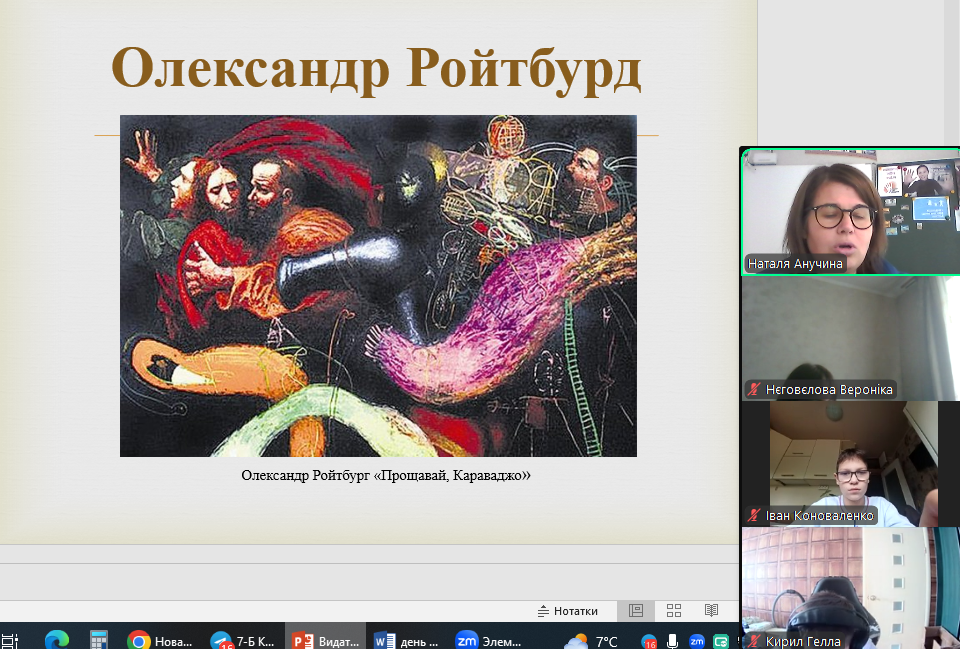Open the Calculator app from the taskbar
The image size is (960, 649).
[x=98, y=640]
